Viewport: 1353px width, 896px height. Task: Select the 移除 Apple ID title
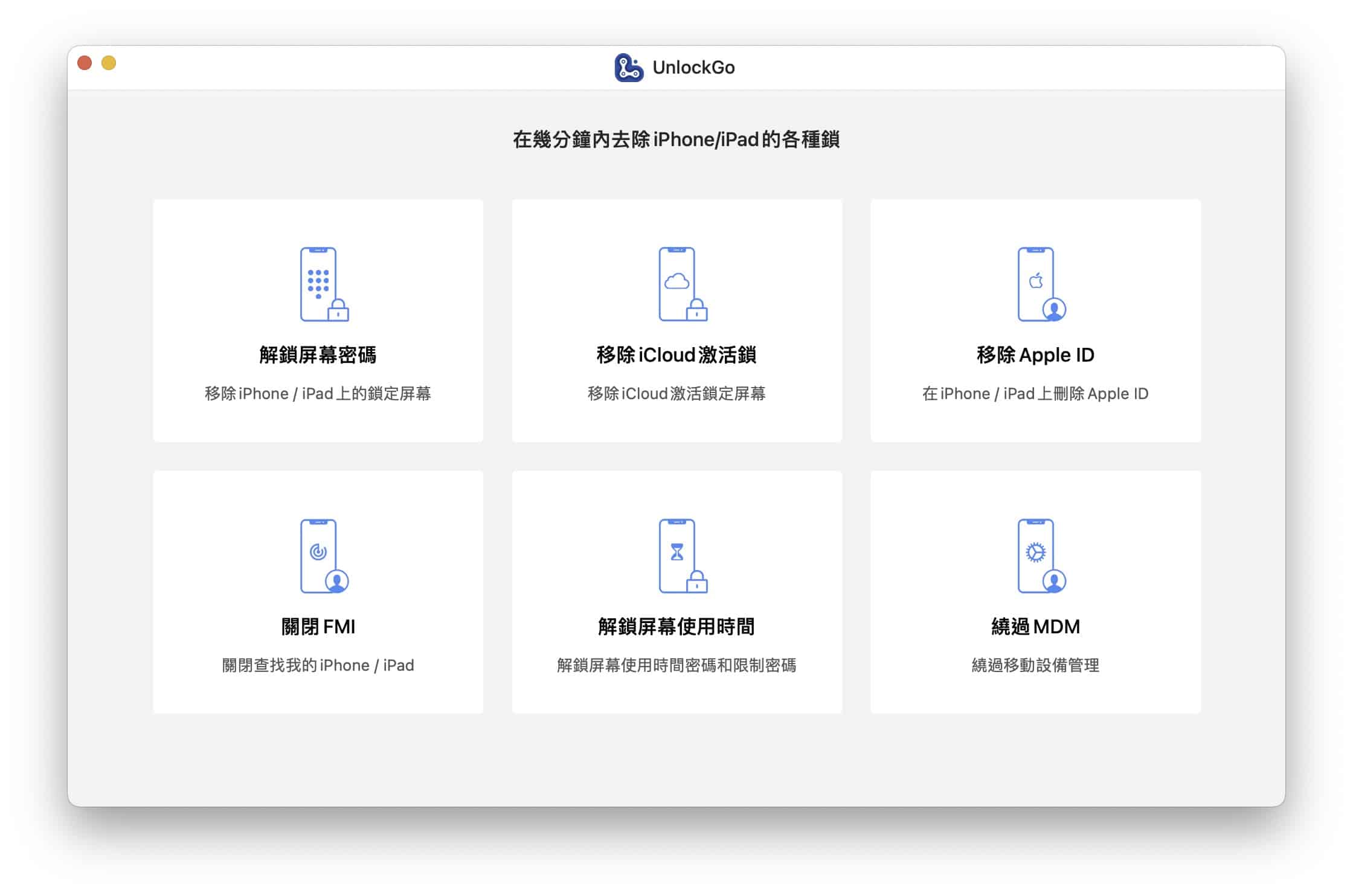click(1035, 355)
